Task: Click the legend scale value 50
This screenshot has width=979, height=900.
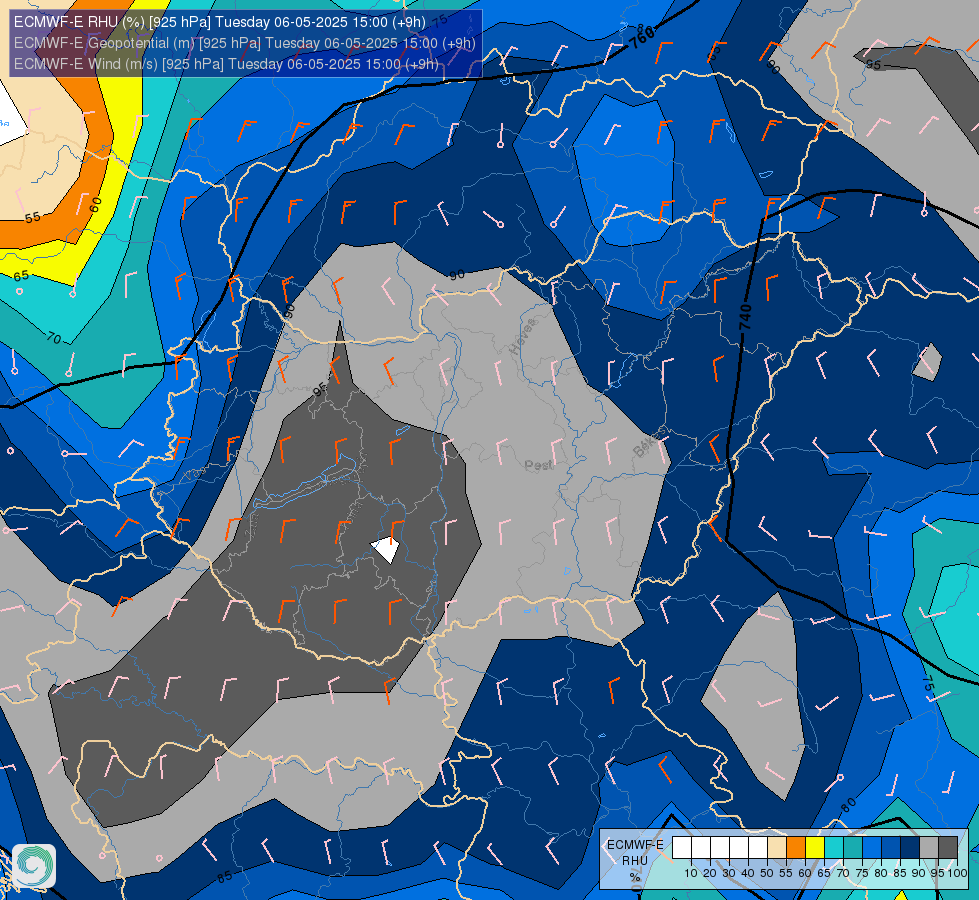Action: coord(767,873)
